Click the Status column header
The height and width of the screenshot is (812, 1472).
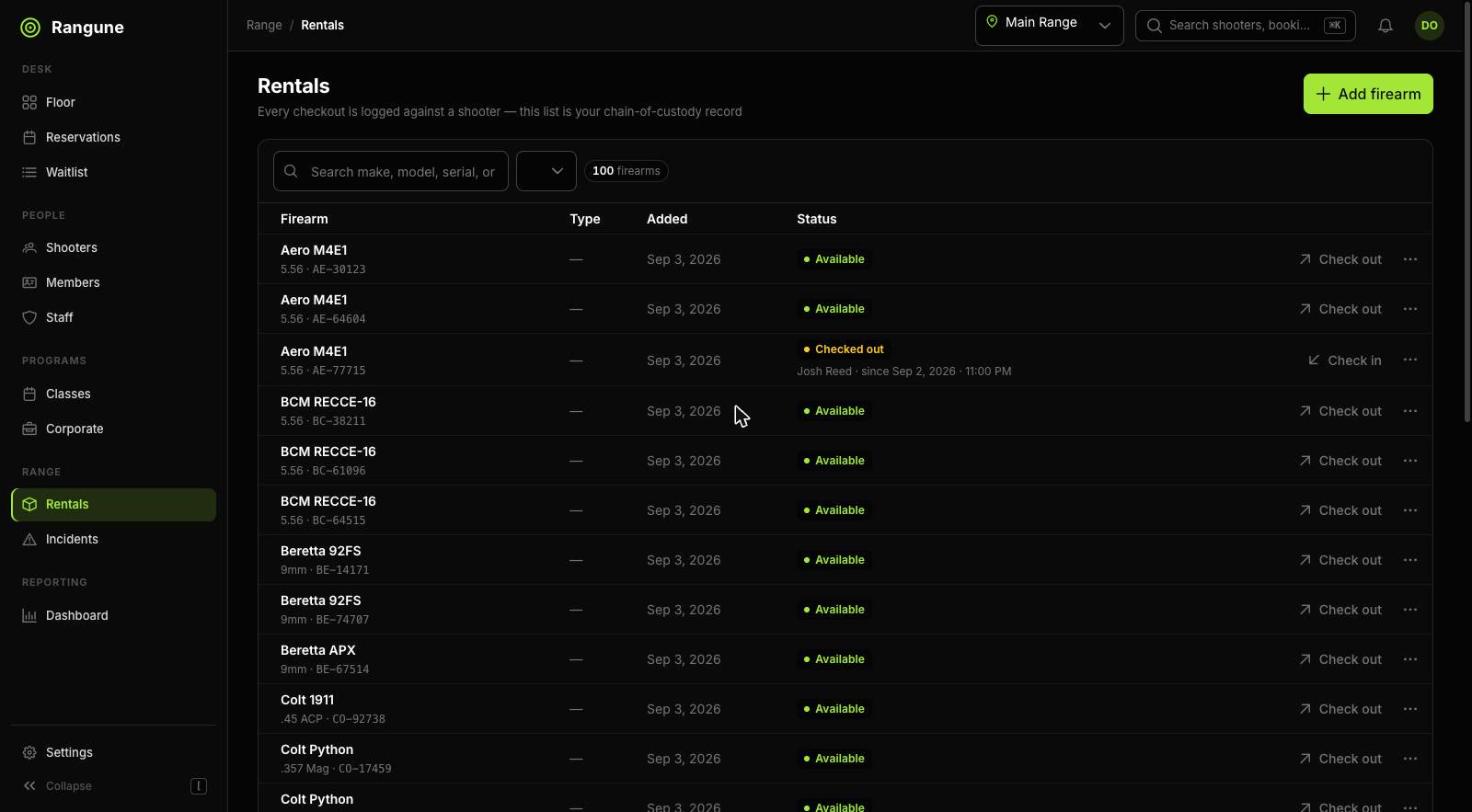pyautogui.click(x=816, y=219)
